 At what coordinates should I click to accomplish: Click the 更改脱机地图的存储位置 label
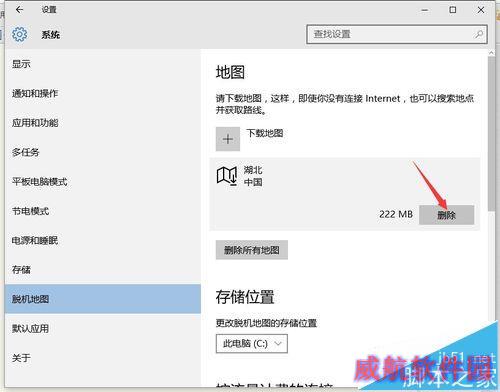(266, 323)
